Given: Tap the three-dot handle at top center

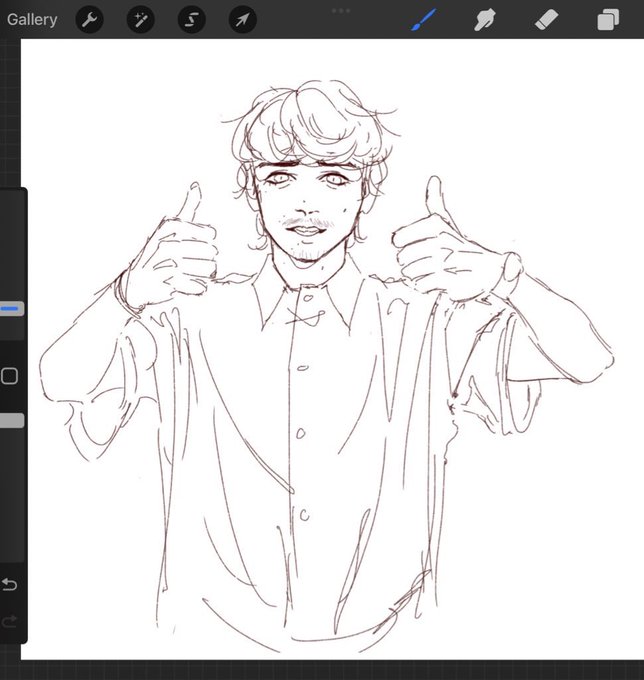Looking at the screenshot, I should pyautogui.click(x=341, y=11).
